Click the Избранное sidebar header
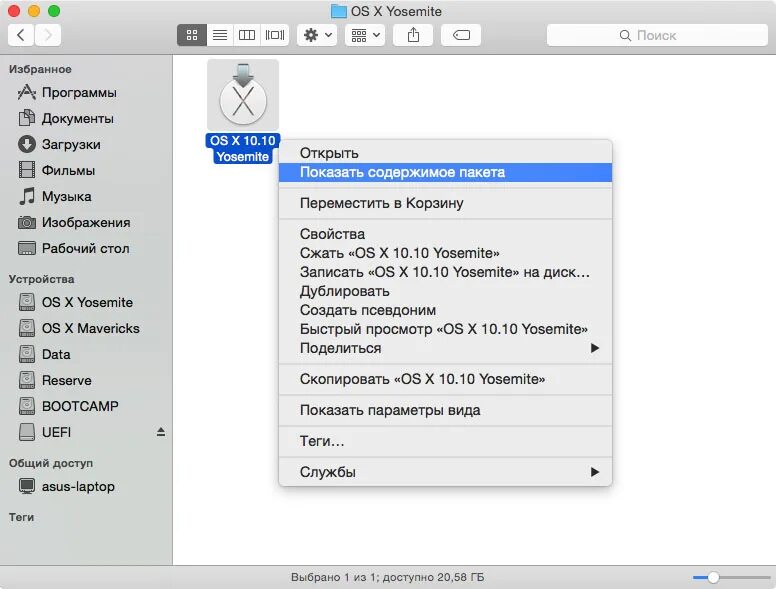 click(x=40, y=69)
